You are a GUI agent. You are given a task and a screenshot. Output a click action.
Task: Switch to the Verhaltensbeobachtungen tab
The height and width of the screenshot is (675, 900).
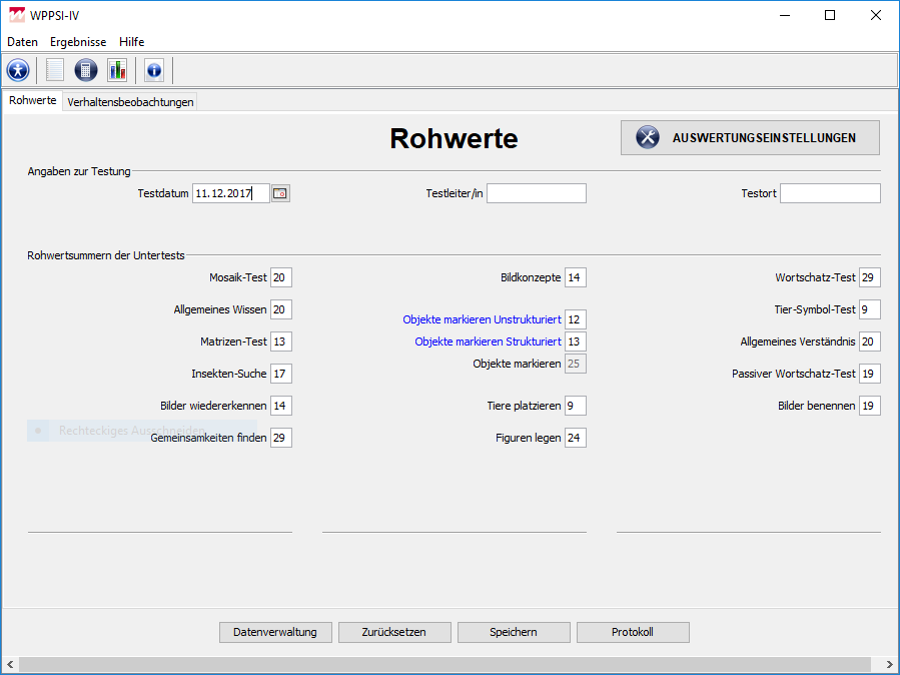tap(130, 102)
